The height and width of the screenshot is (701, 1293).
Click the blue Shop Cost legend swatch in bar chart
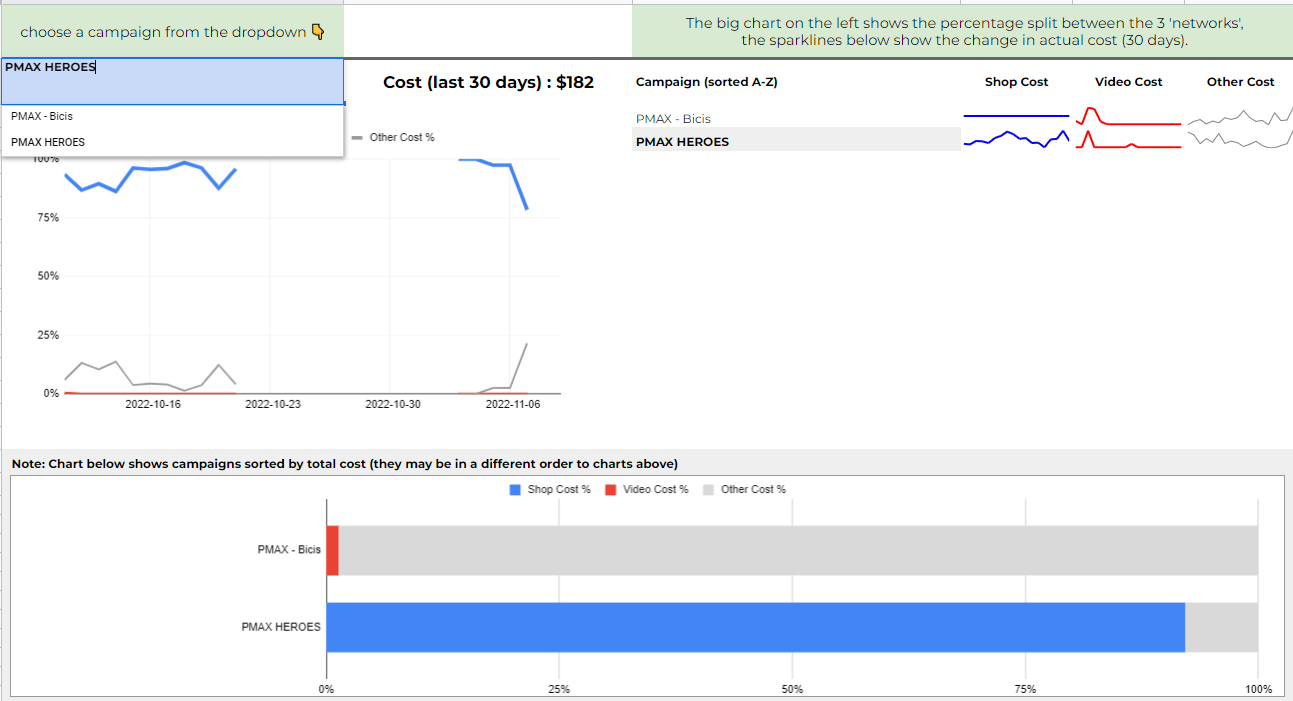click(515, 490)
